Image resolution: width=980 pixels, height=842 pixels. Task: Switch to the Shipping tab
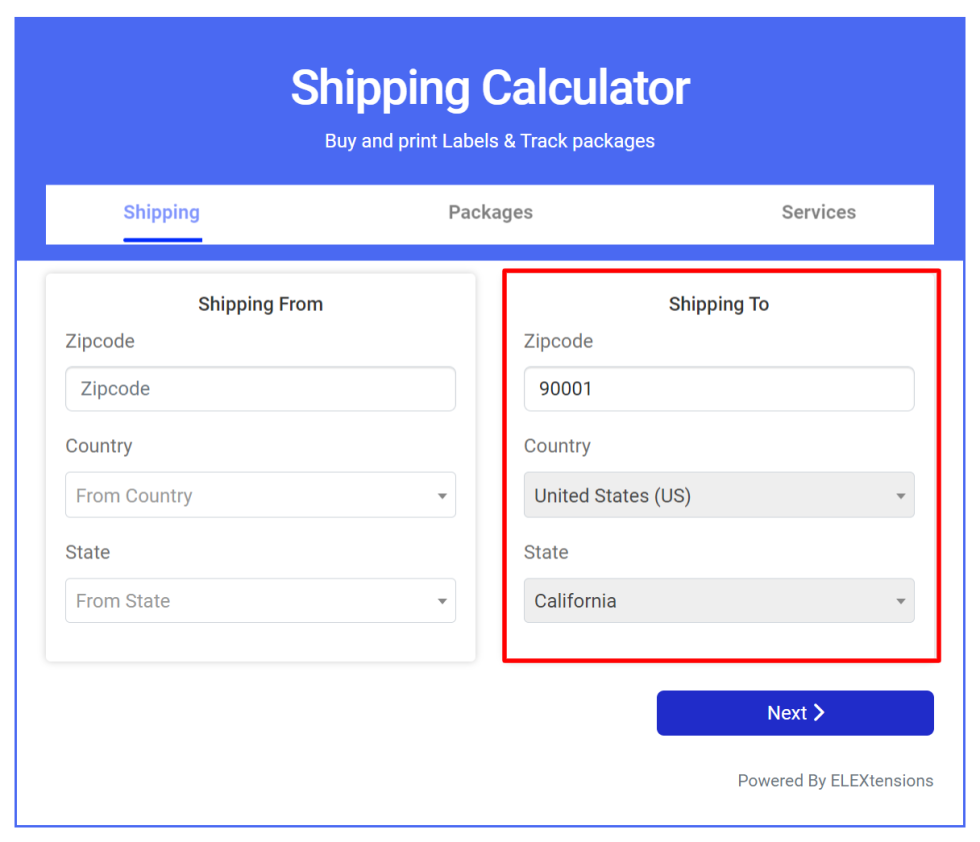[x=162, y=213]
